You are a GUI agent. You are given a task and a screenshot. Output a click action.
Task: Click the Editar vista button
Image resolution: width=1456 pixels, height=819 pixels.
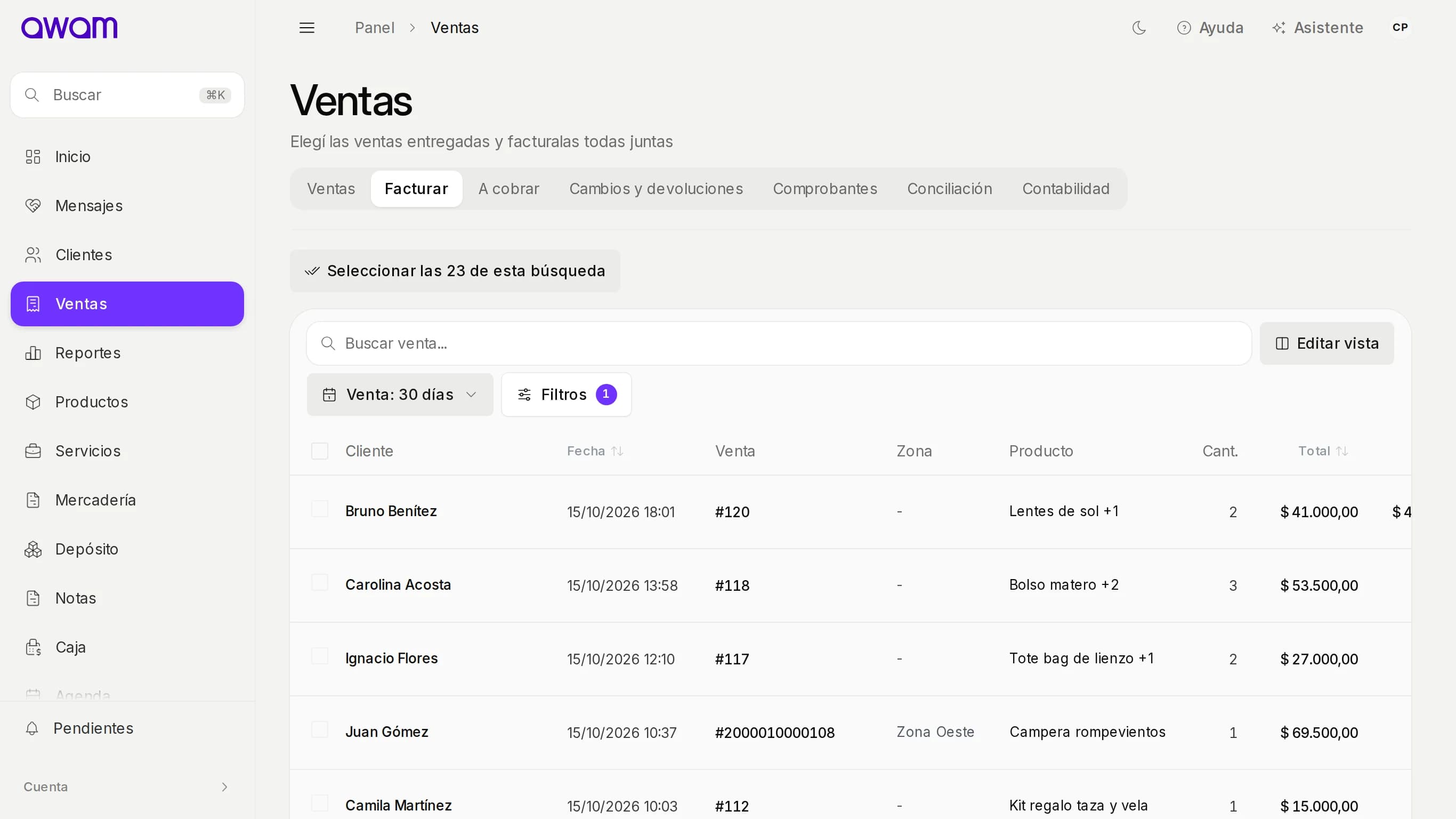tap(1326, 344)
